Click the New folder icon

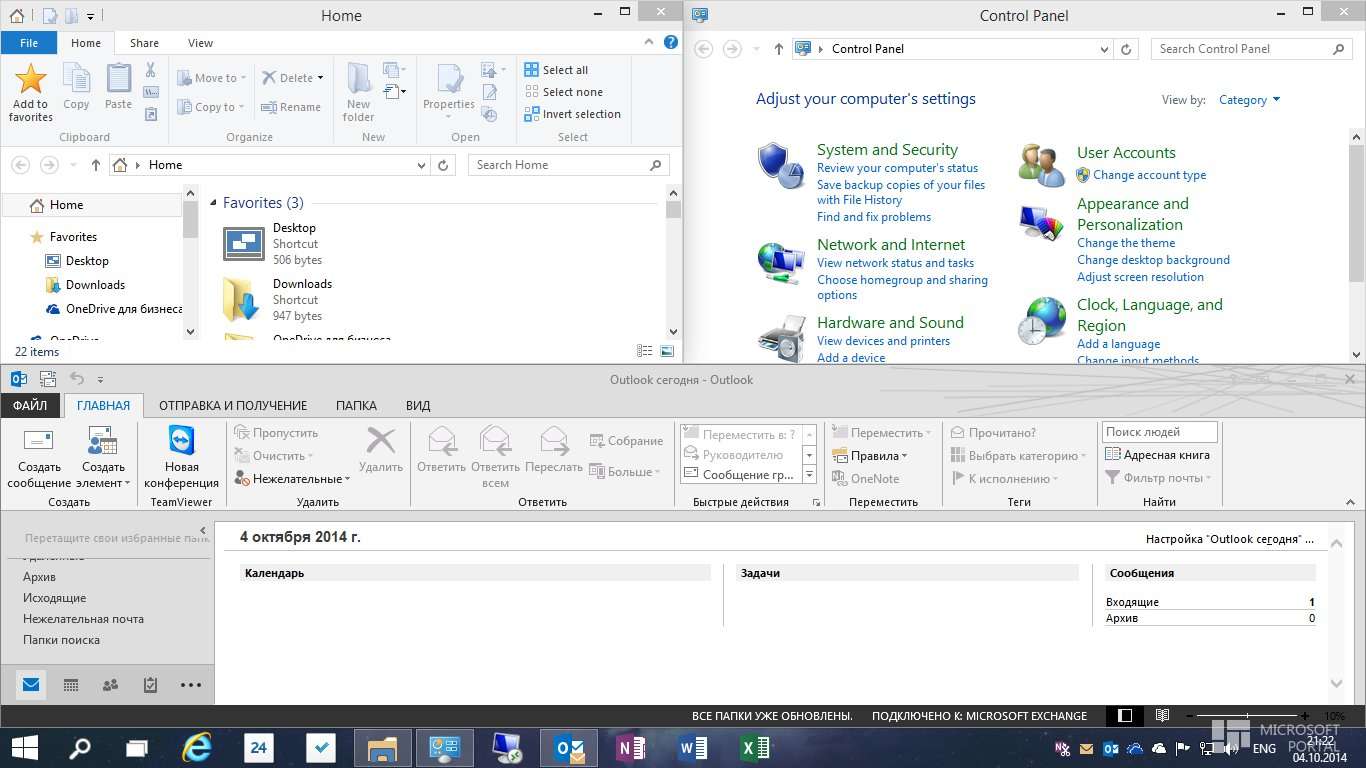[358, 80]
